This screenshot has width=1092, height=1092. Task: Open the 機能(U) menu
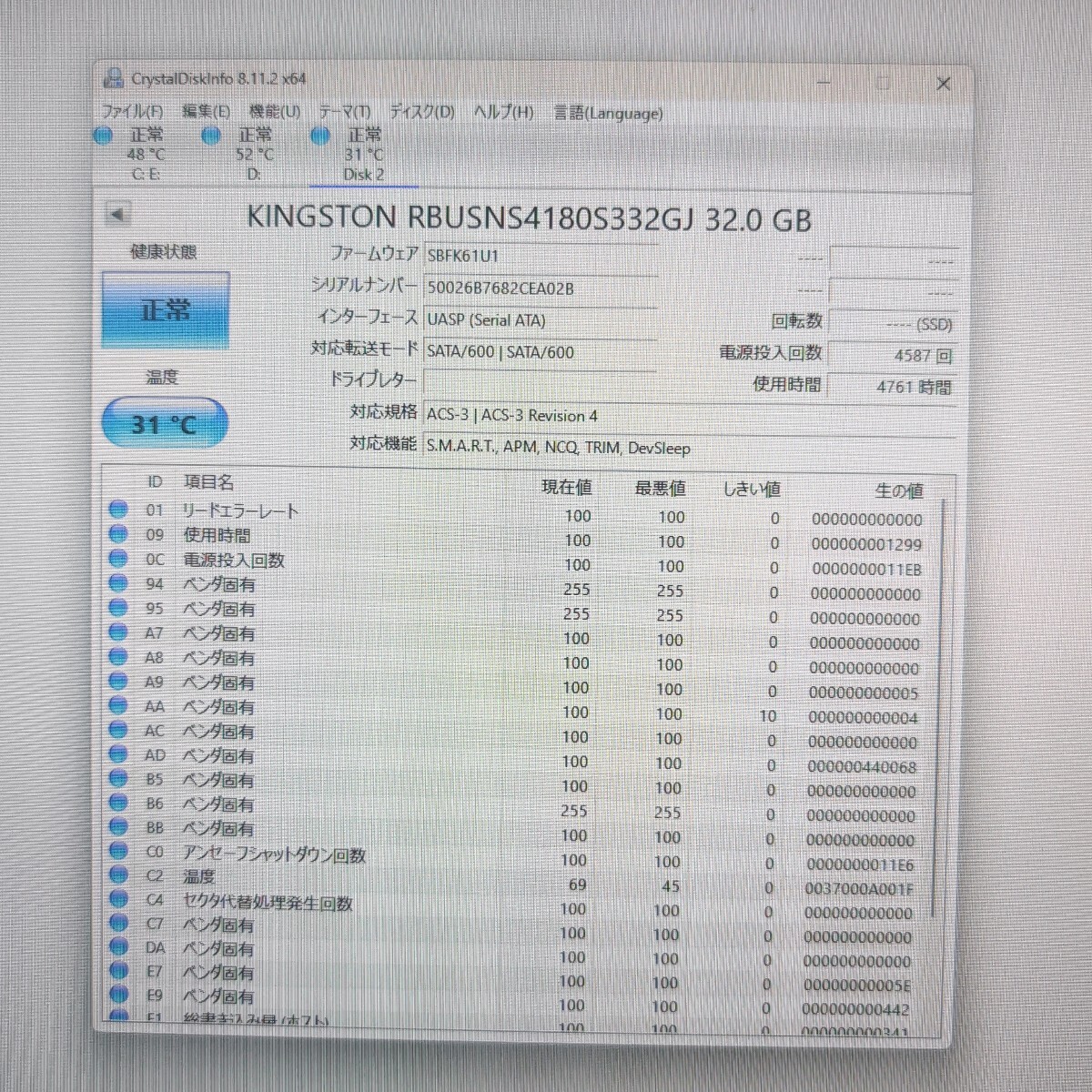(275, 111)
